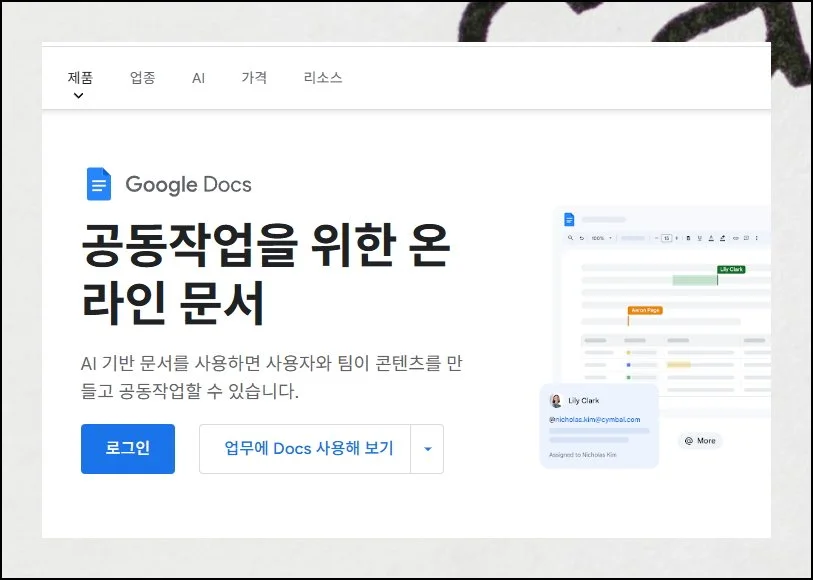Go to the 가격 navigation item
813x580 pixels.
click(x=254, y=77)
